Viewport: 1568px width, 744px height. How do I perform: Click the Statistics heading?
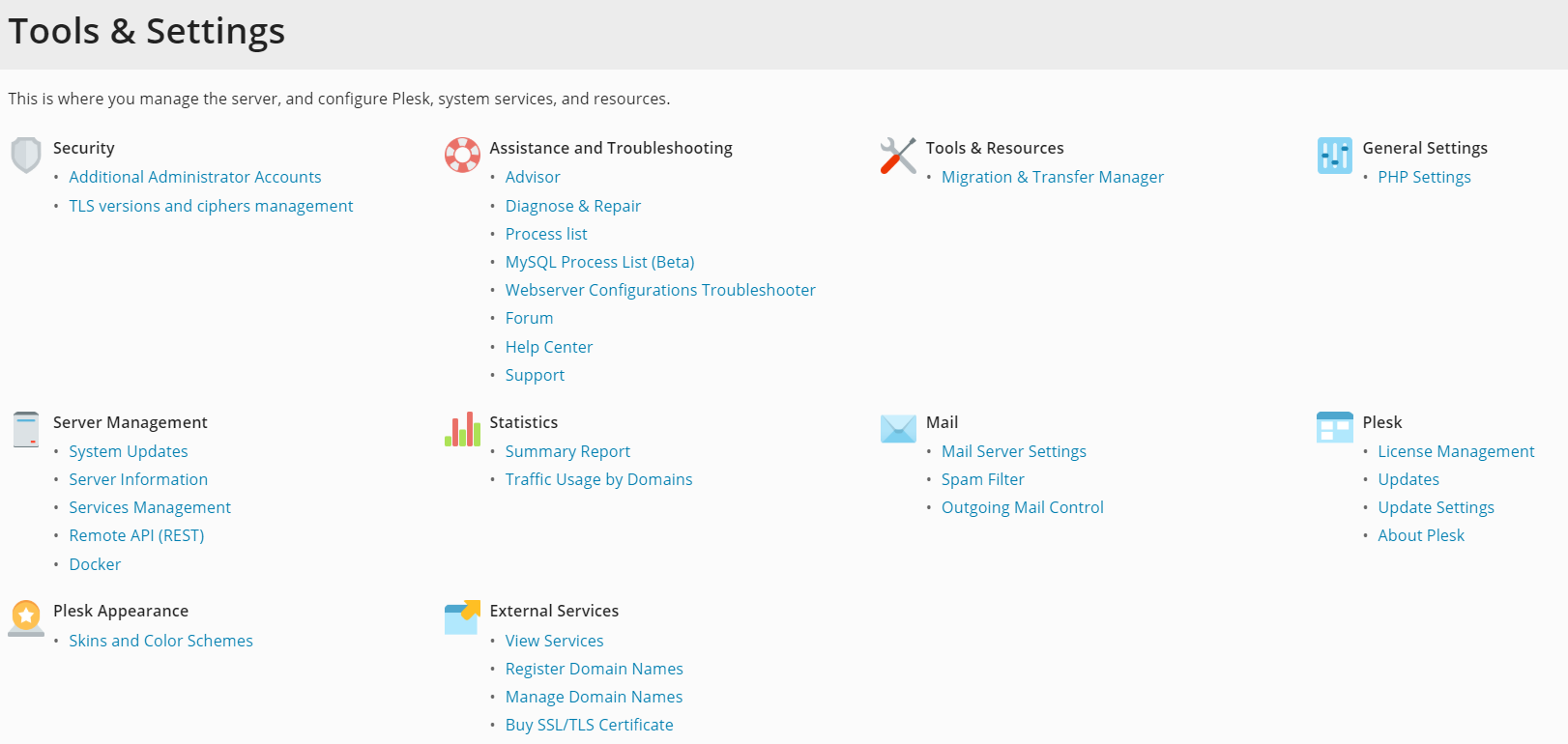[524, 422]
